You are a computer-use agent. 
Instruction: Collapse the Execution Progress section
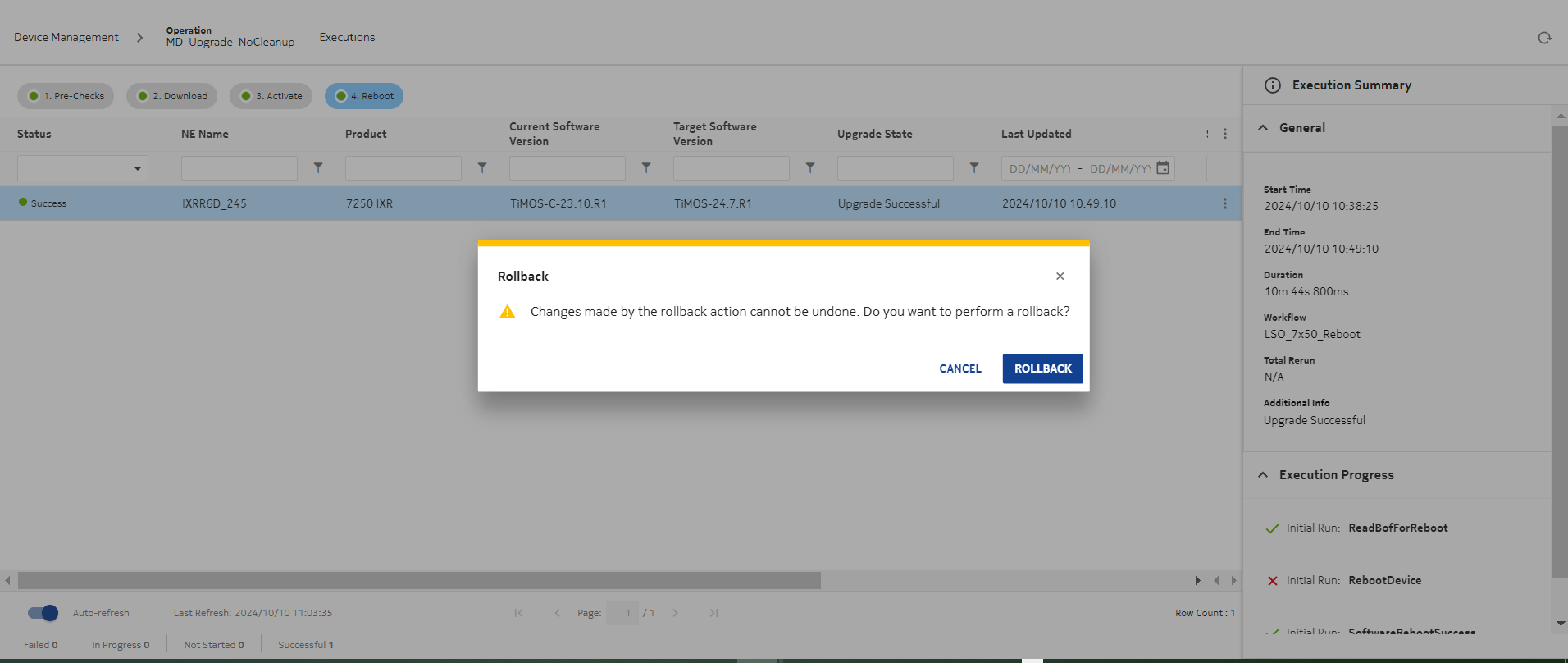click(1263, 475)
